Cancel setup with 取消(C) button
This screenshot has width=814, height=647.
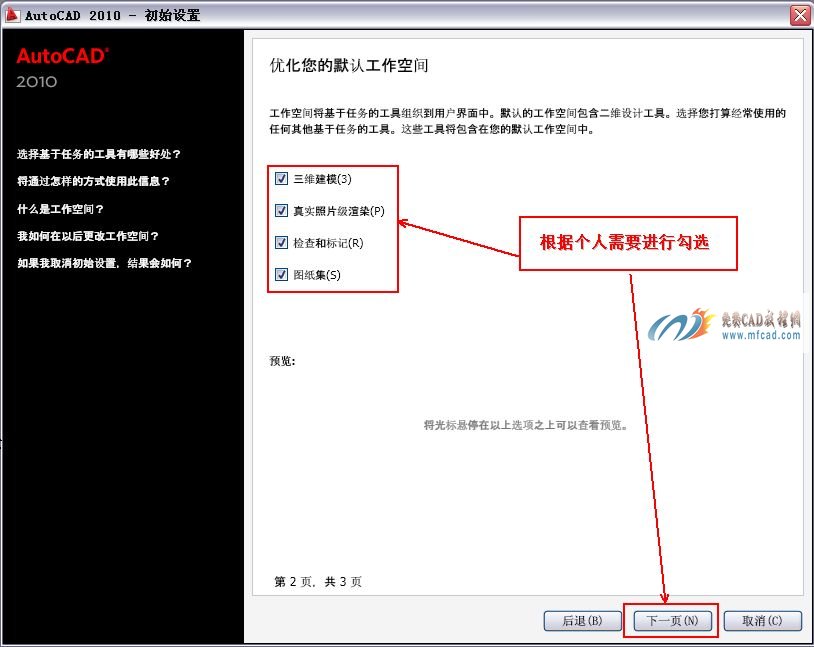point(762,621)
